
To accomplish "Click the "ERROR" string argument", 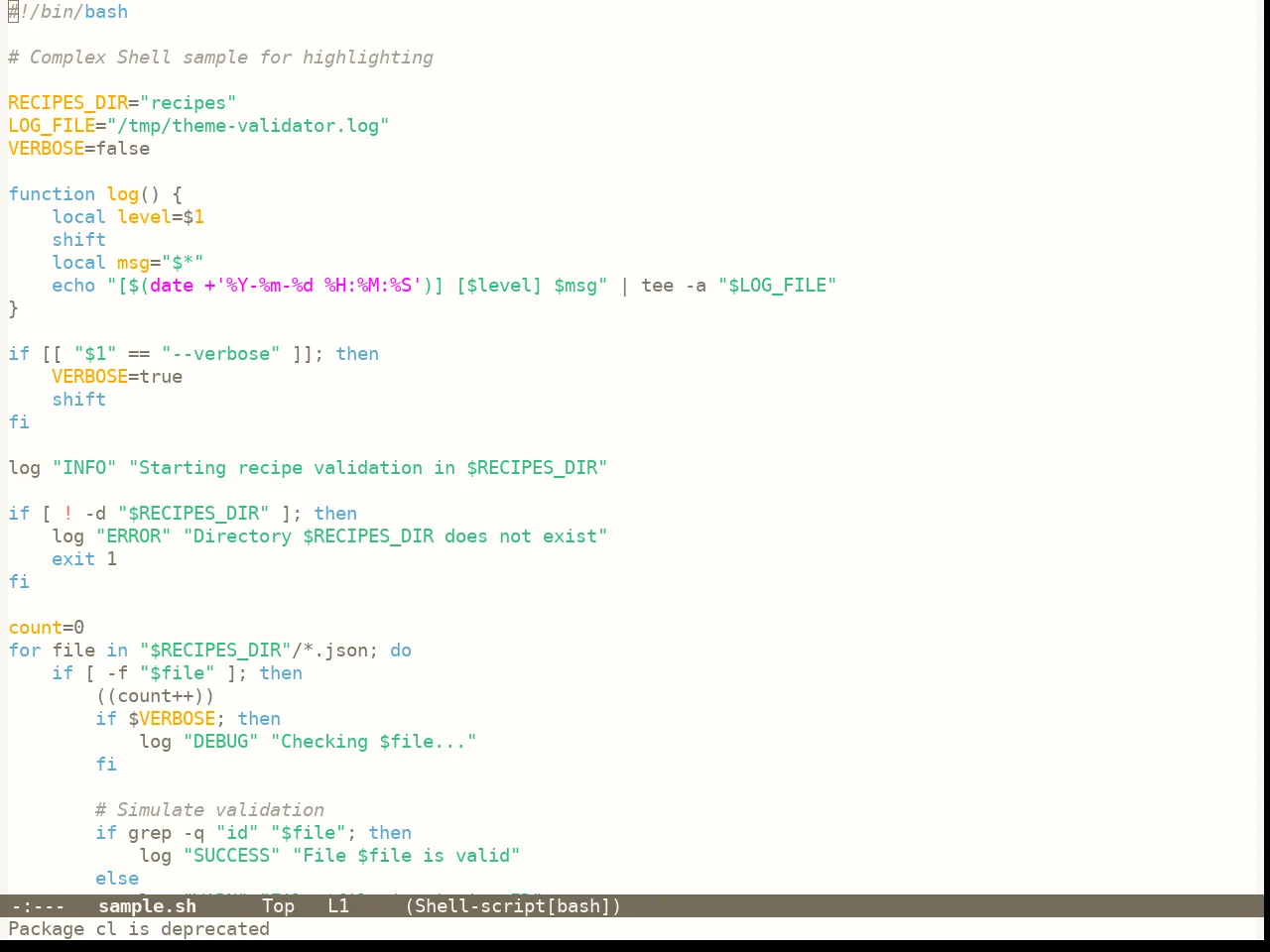I will coord(133,536).
